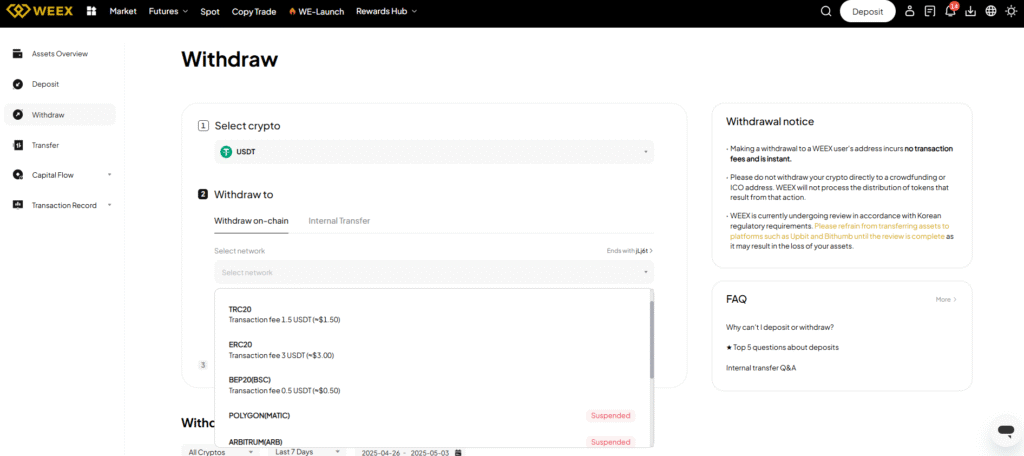Open the language globe icon
Viewport: 1024px width, 456px height.
click(991, 11)
